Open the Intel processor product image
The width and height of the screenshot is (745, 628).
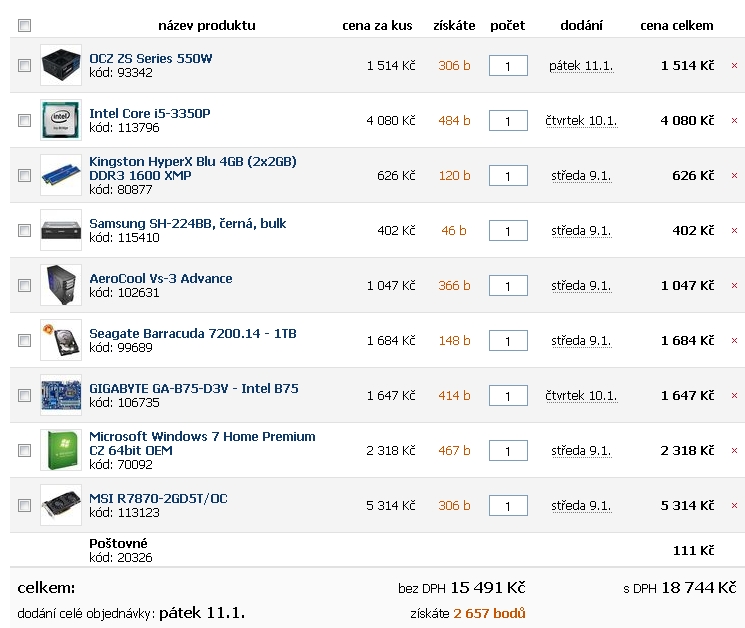point(61,120)
